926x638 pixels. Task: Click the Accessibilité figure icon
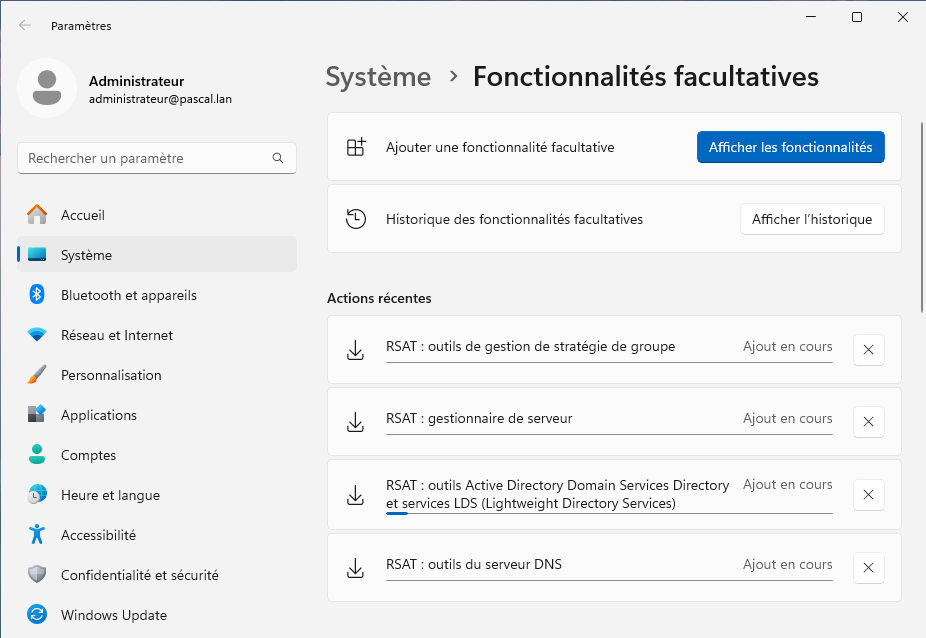click(x=37, y=534)
